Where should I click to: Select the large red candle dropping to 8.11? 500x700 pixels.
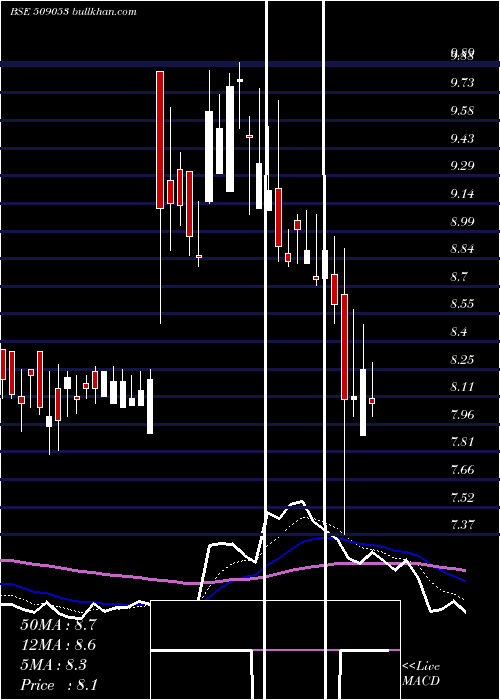(x=344, y=347)
